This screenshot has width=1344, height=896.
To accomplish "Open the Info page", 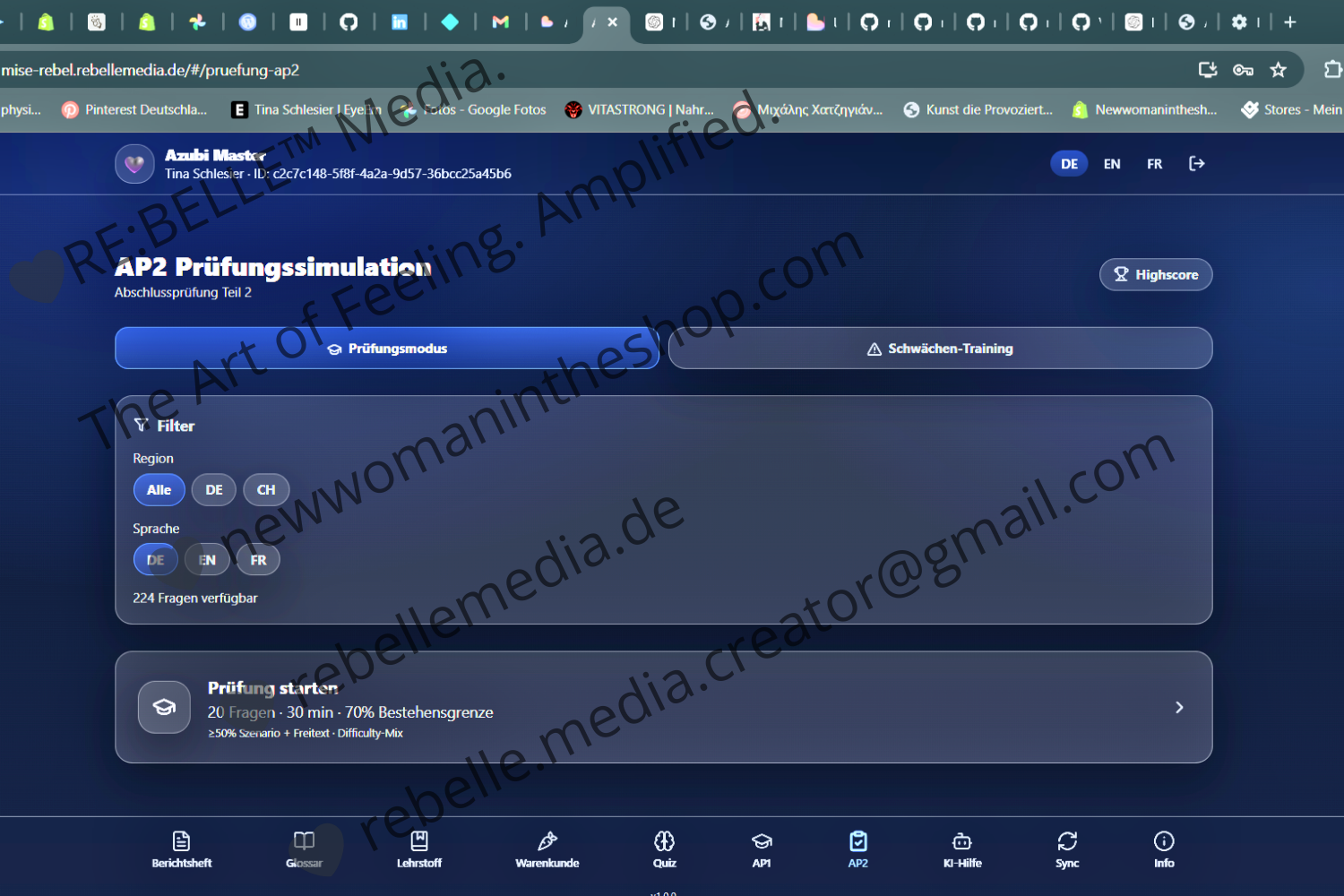I will point(1164,849).
